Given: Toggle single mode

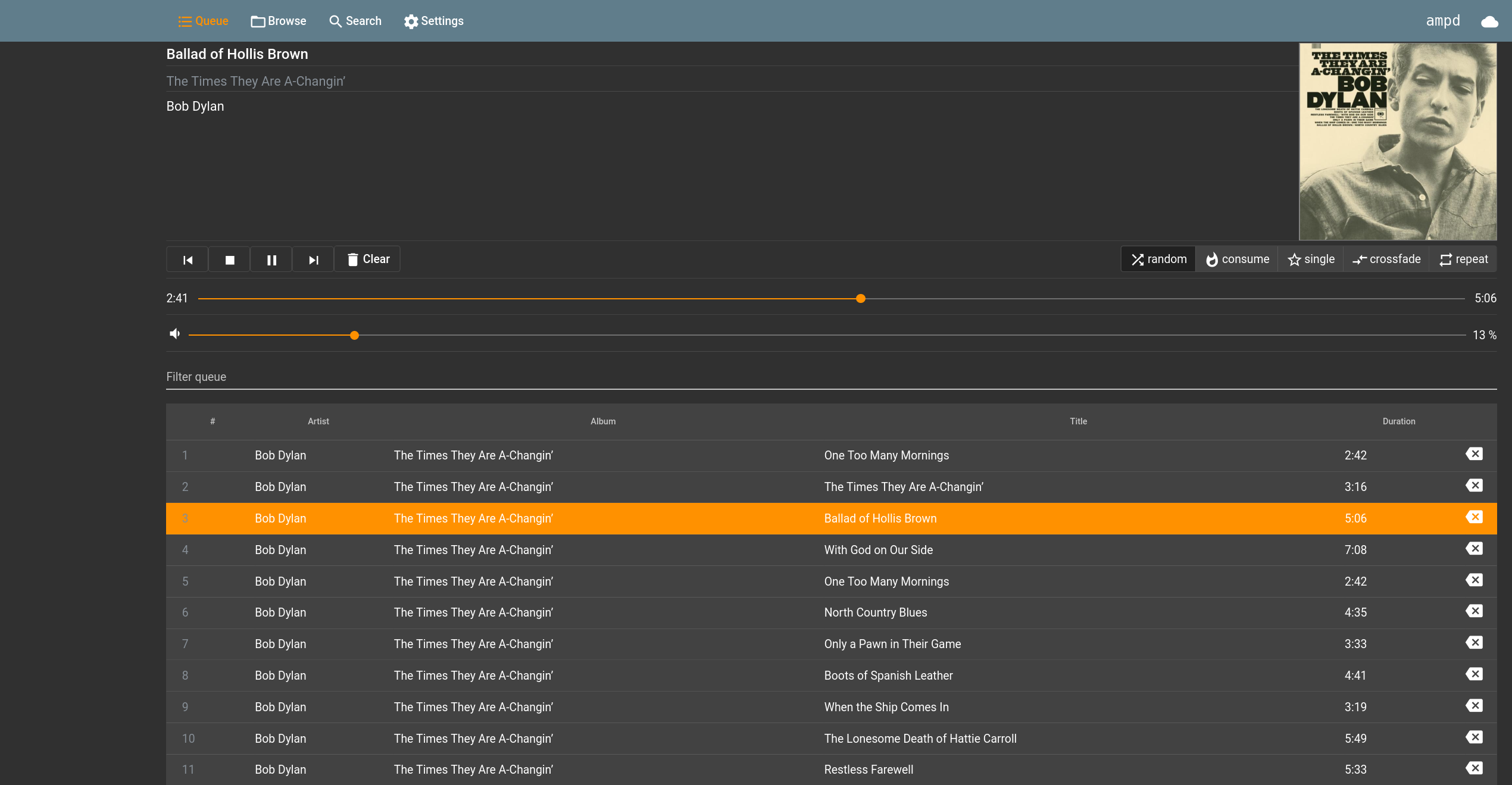Looking at the screenshot, I should (x=1311, y=259).
